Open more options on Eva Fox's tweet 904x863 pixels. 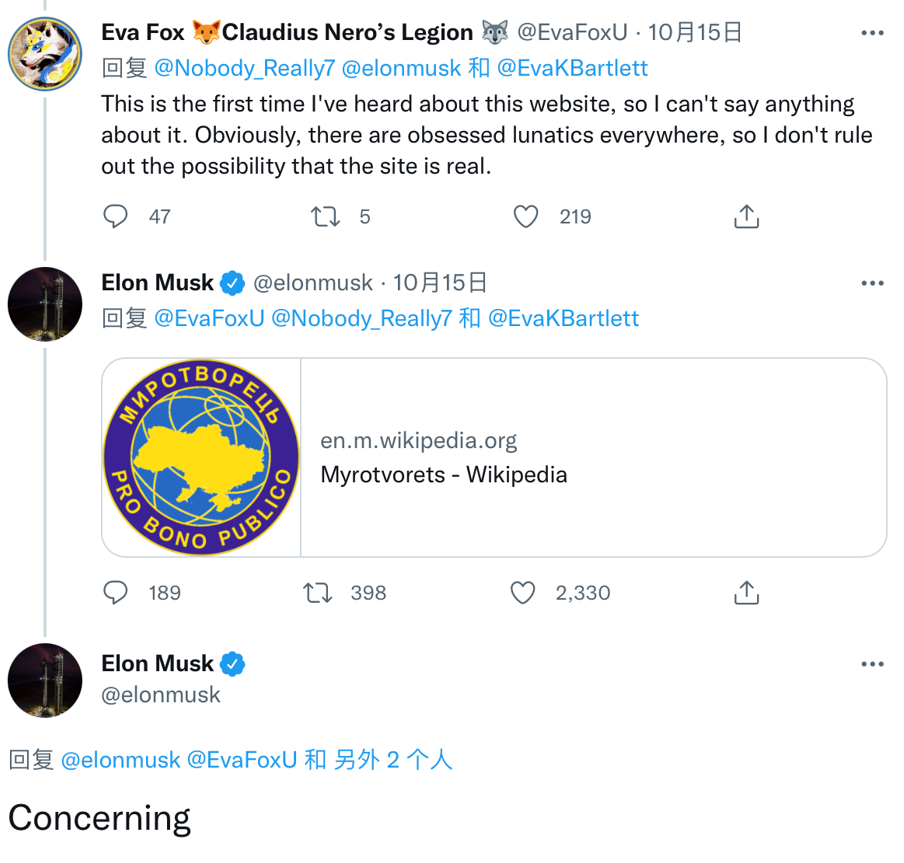[872, 33]
